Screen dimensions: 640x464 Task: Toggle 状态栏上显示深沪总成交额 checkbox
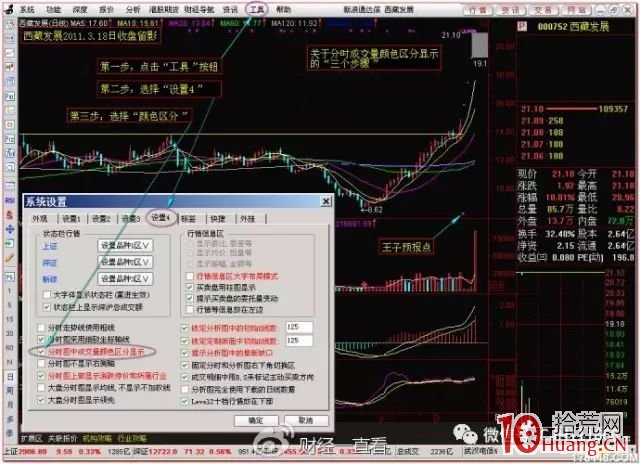[x=47, y=307]
